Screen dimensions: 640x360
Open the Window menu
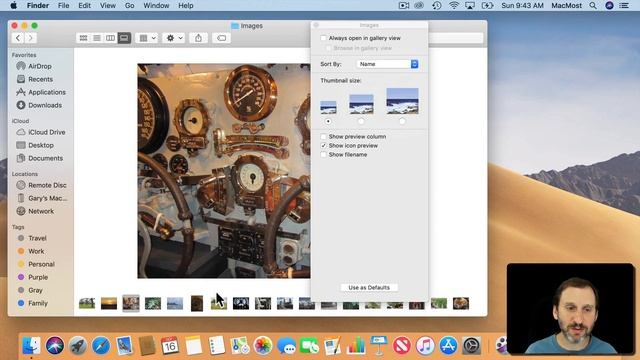tap(156, 6)
